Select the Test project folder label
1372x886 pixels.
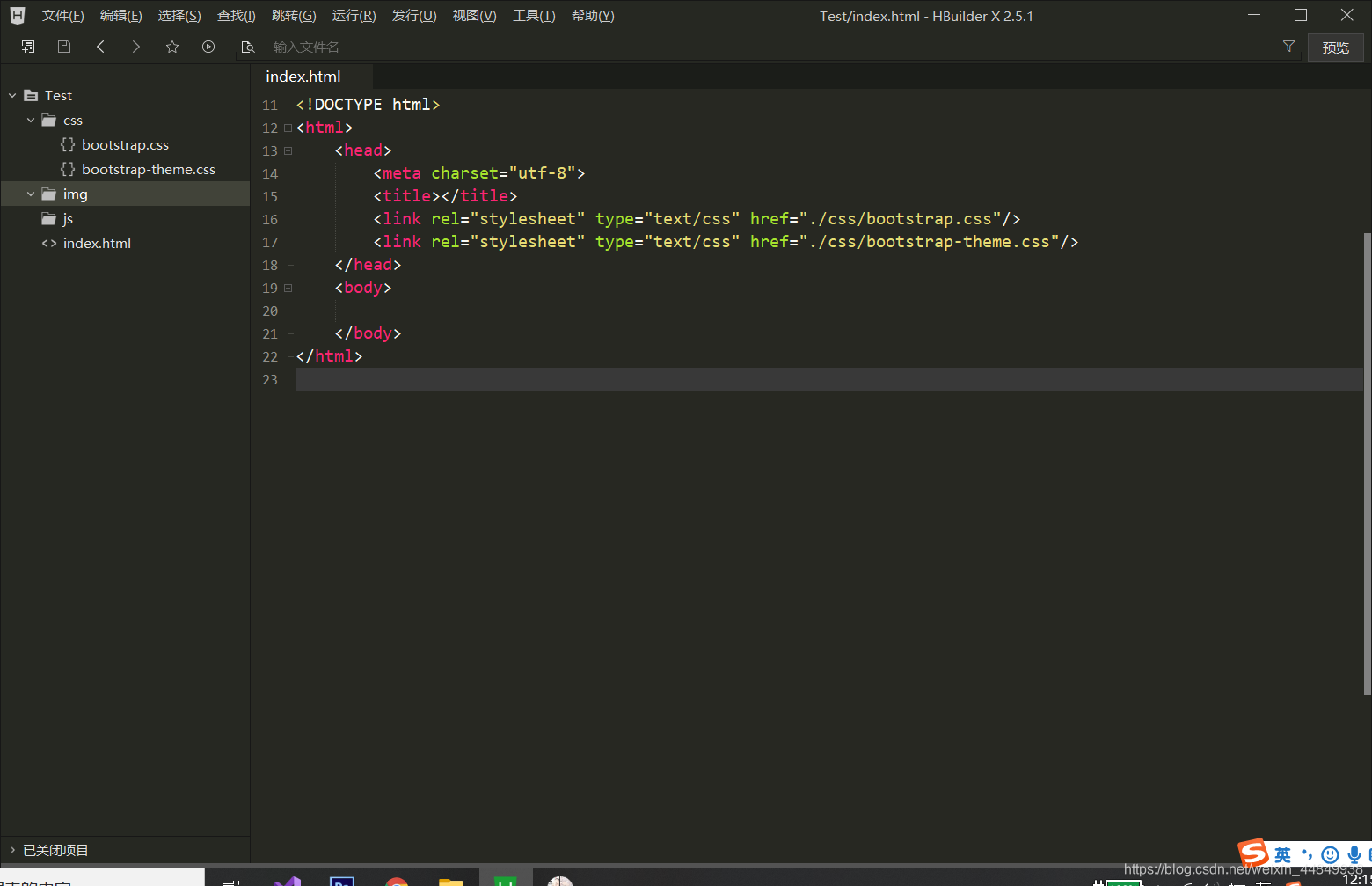[59, 95]
